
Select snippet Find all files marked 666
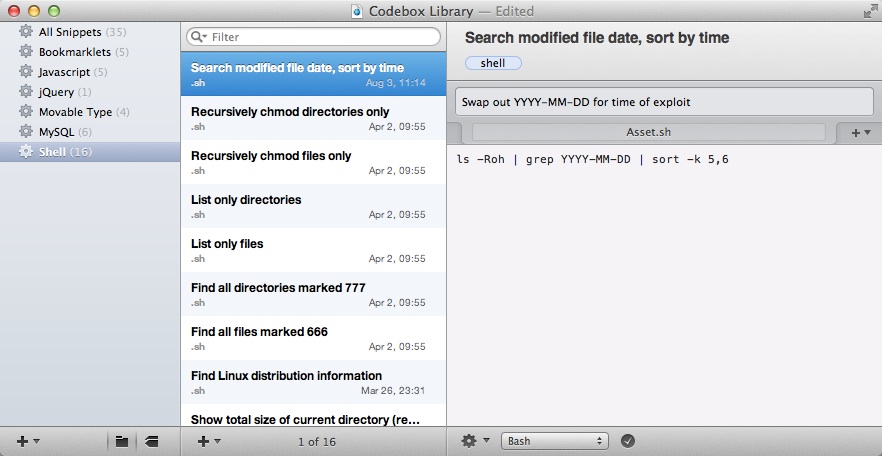click(313, 337)
